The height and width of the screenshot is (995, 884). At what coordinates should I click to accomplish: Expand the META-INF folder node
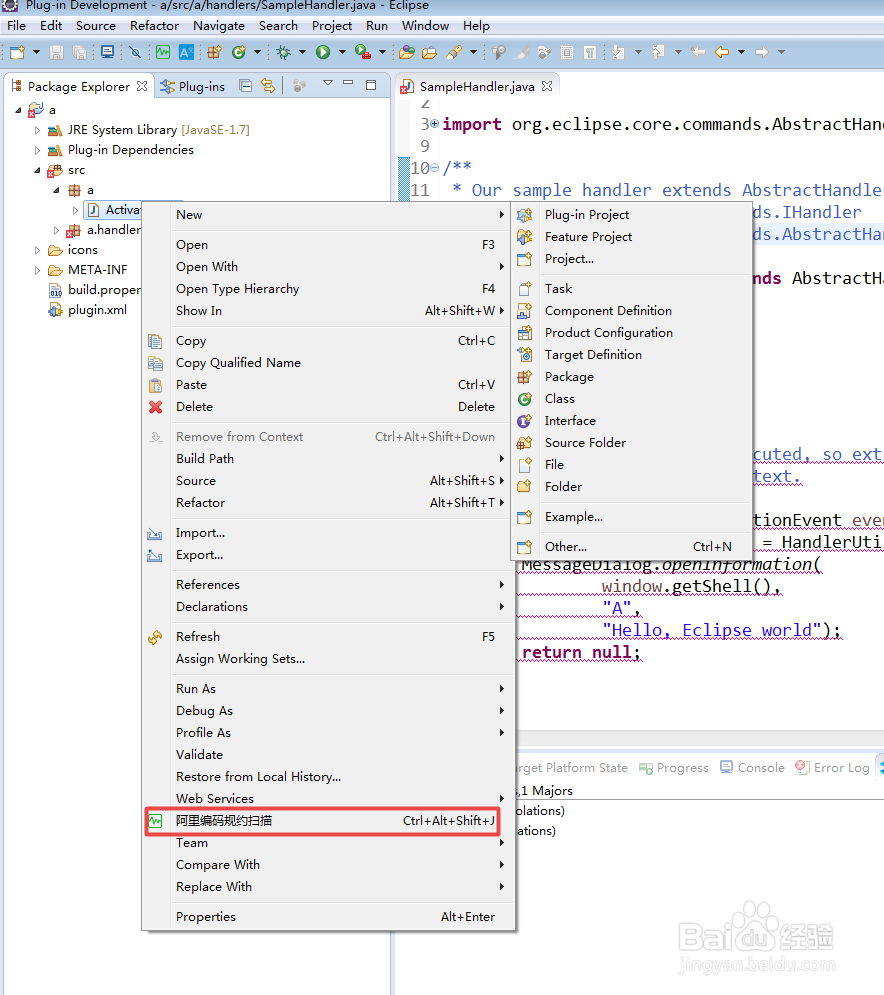click(x=37, y=270)
